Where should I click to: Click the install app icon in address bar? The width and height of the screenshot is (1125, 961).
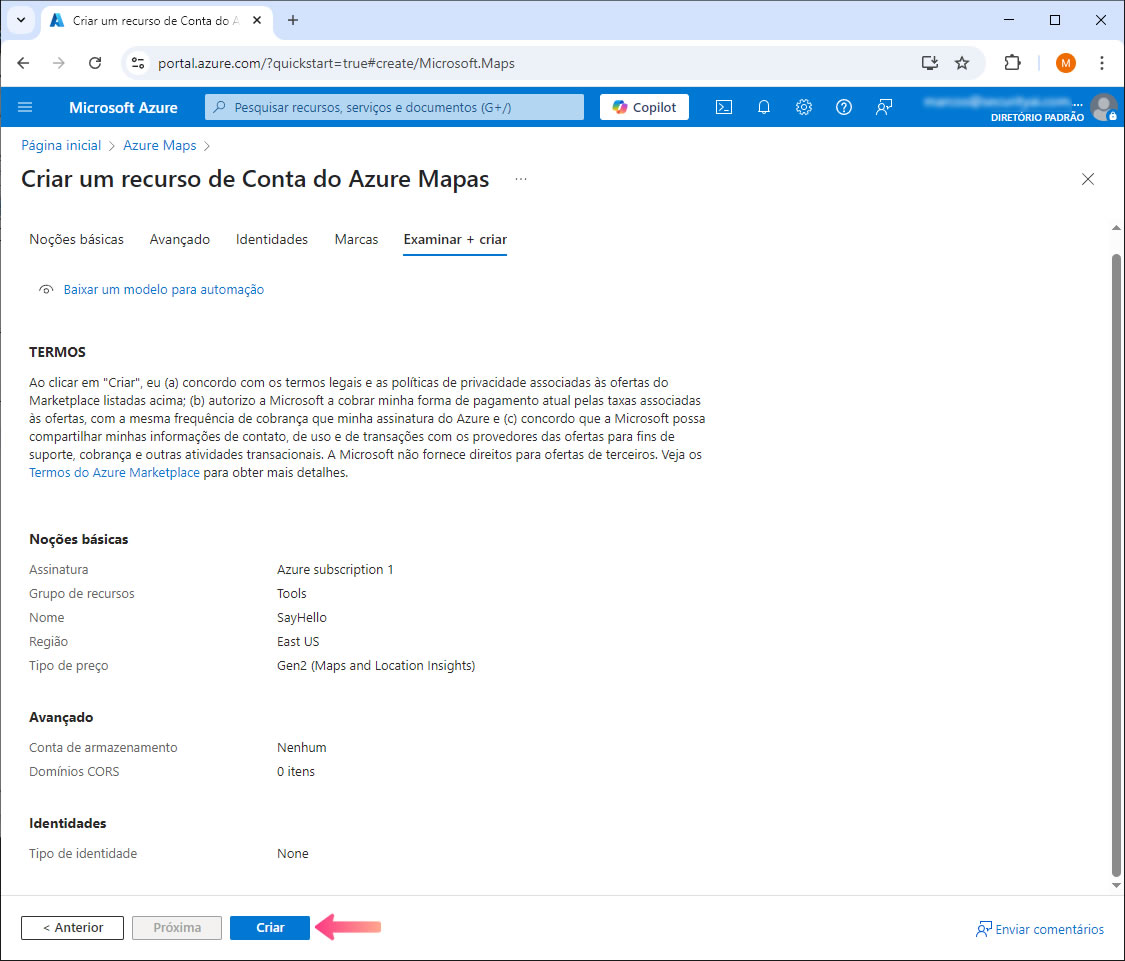point(930,63)
